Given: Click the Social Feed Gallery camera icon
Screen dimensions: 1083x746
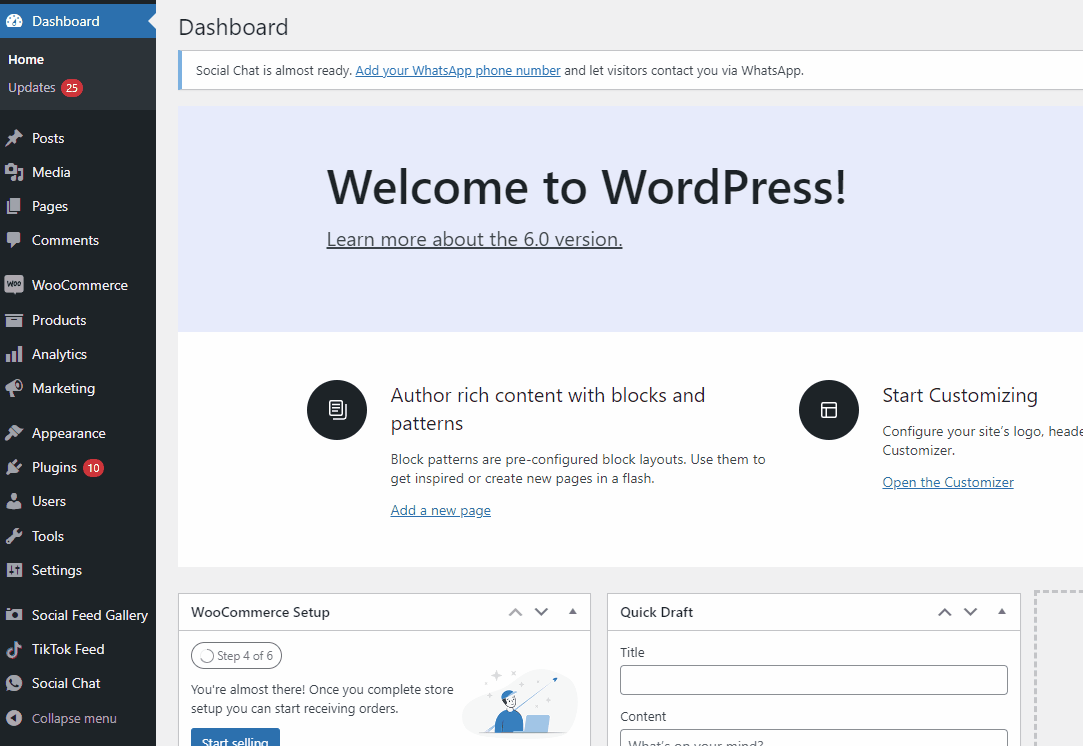Looking at the screenshot, I should (x=14, y=614).
